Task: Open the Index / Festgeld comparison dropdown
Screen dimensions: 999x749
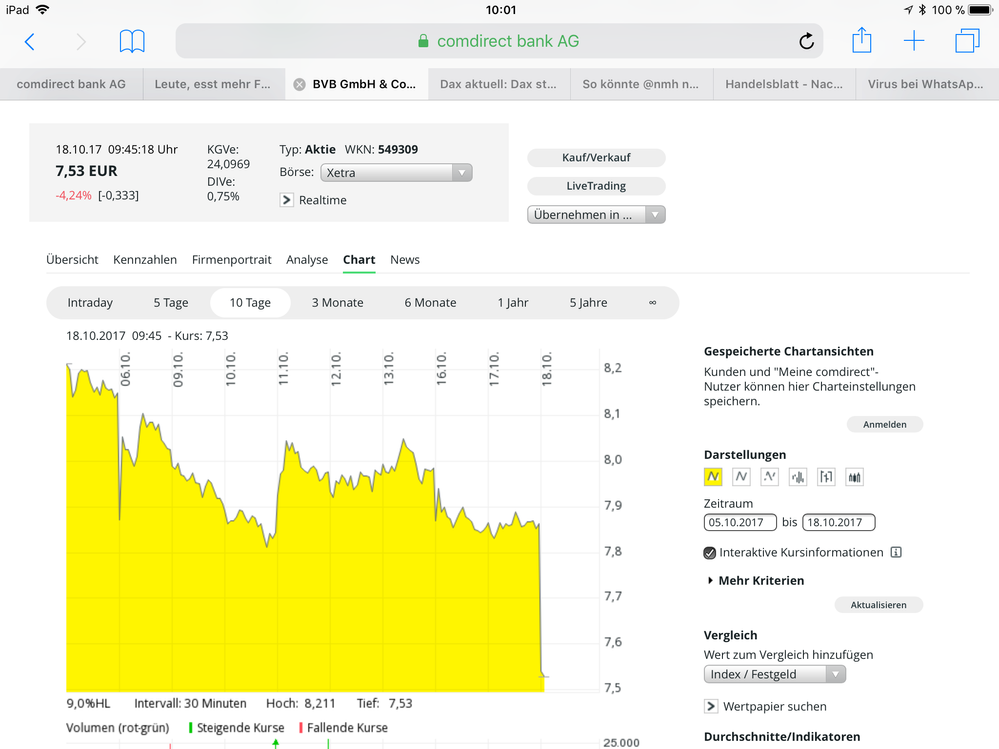Action: click(775, 674)
